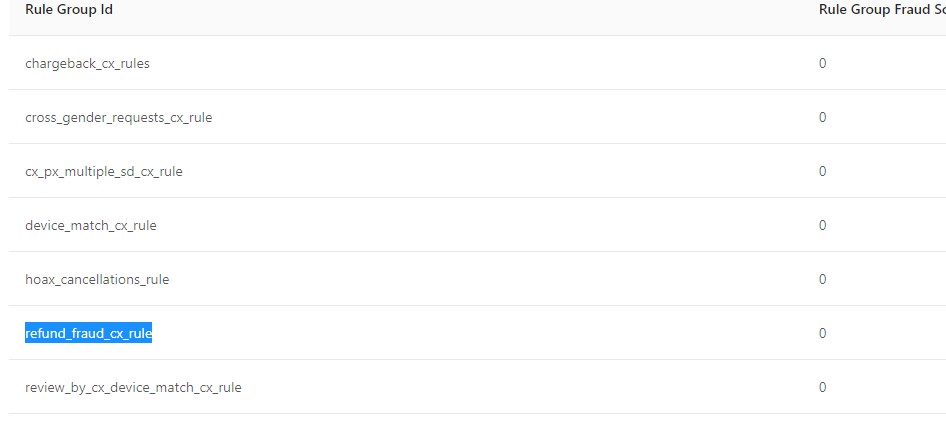Select the score cell for cx_px_multiple_sd_cx_rule
The width and height of the screenshot is (946, 448).
(x=822, y=172)
